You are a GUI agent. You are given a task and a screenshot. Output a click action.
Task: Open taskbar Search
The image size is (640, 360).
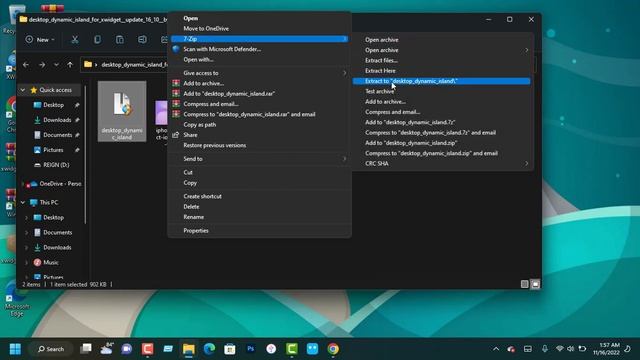point(51,349)
